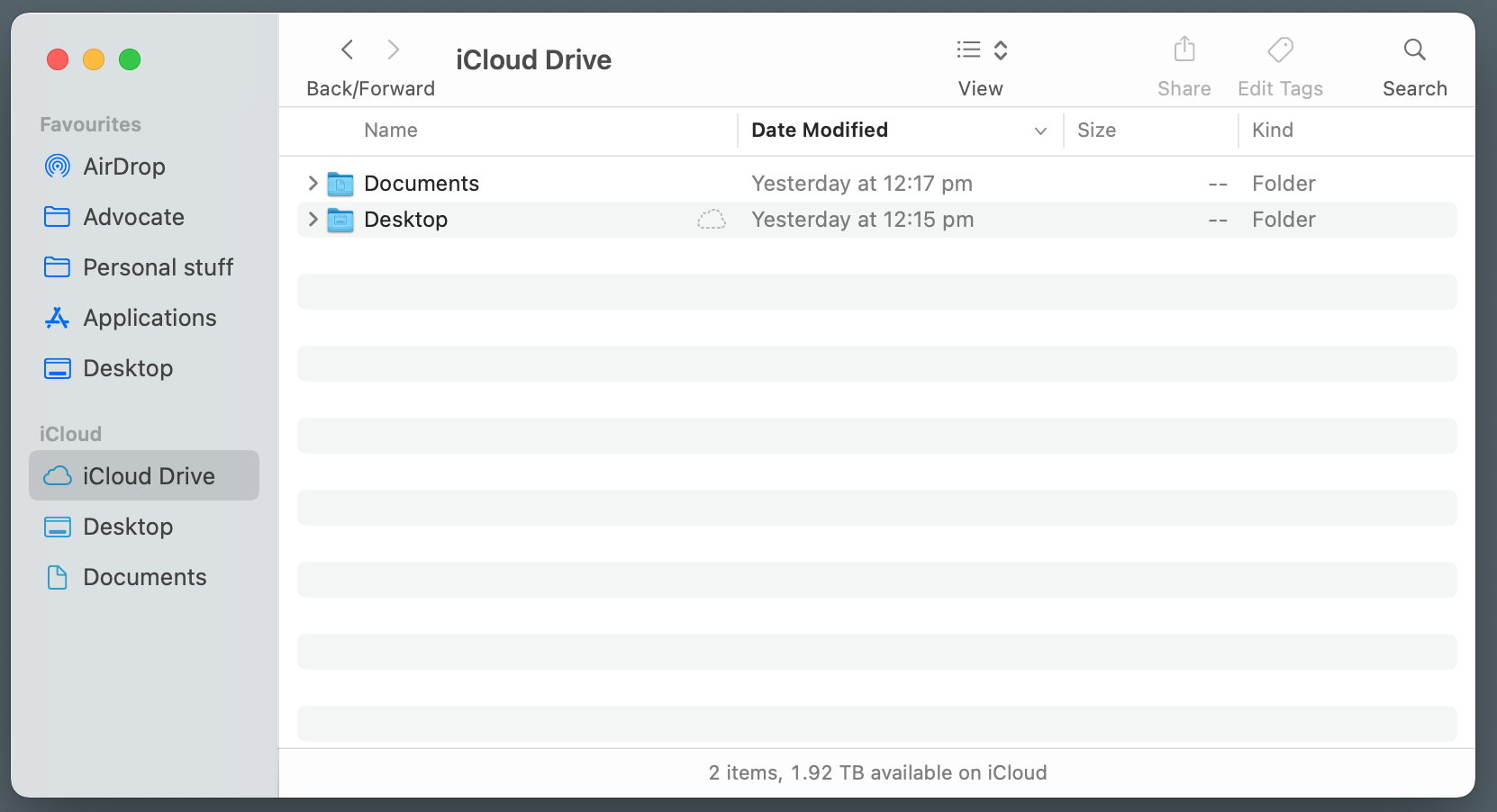Select the Advocate folder in Favourites
Screen dimensions: 1497x812
click(133, 216)
